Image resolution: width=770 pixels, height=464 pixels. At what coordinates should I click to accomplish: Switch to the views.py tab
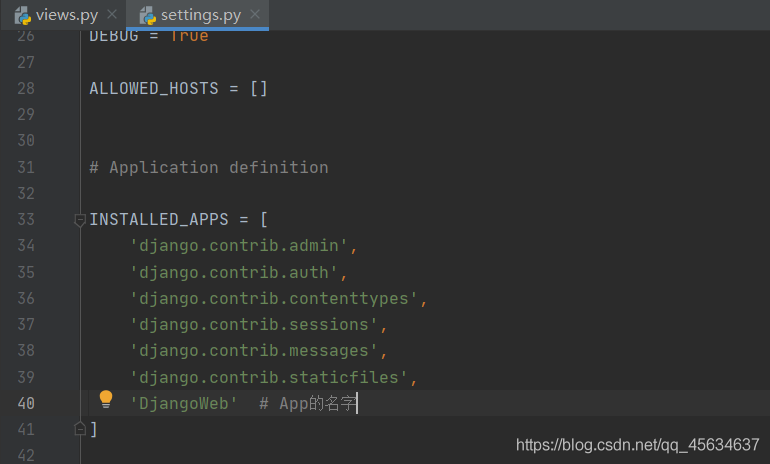(x=63, y=15)
